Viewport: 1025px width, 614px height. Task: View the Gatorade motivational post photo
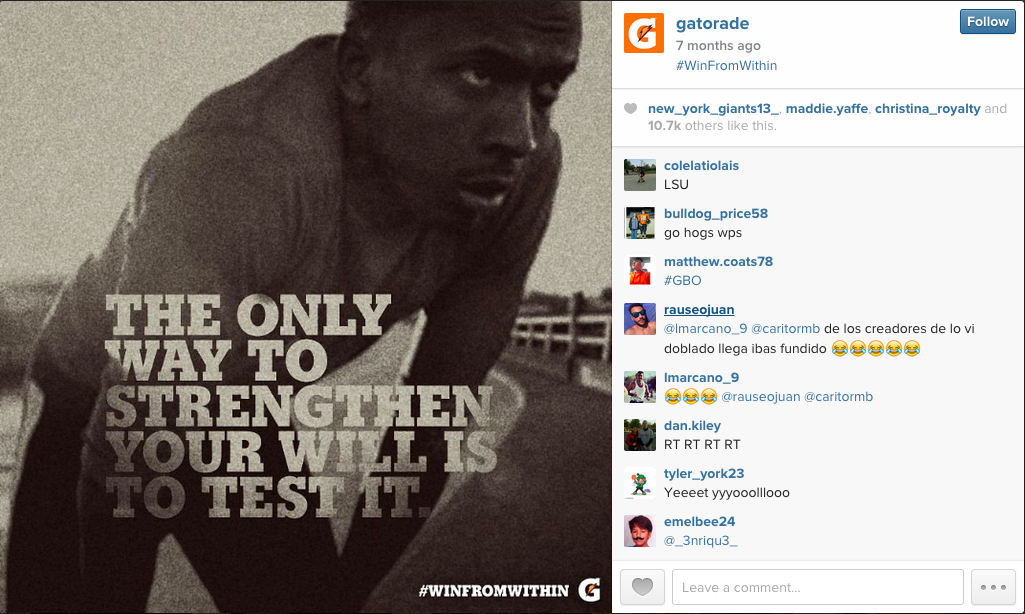305,307
